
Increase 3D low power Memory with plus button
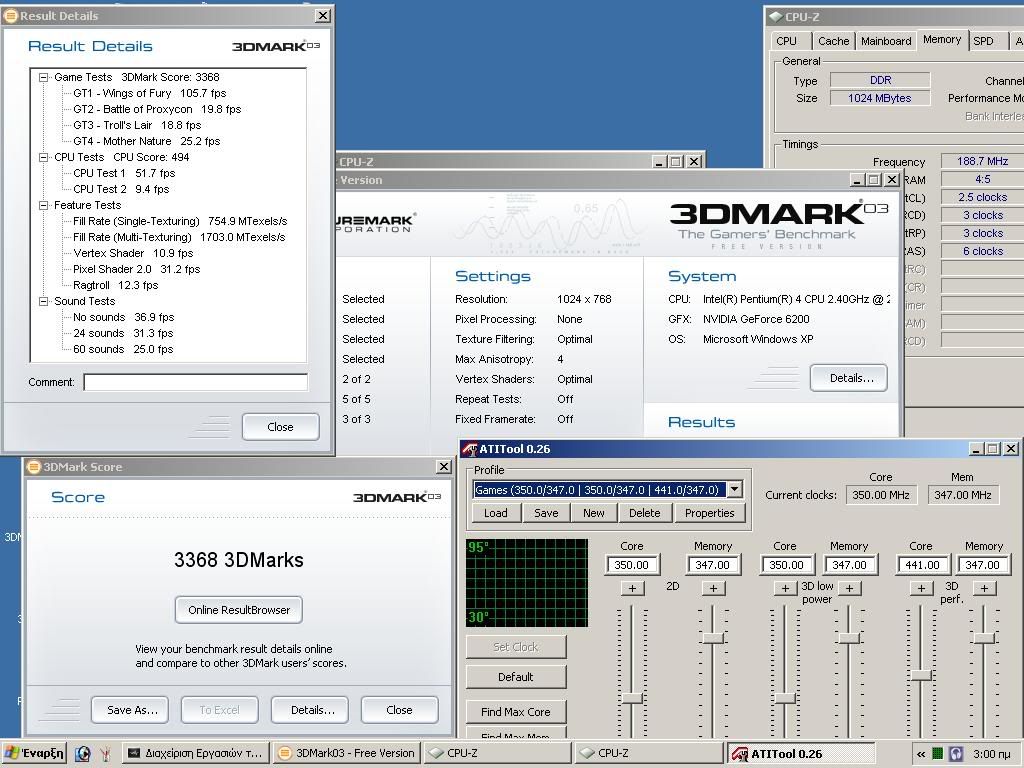click(849, 588)
